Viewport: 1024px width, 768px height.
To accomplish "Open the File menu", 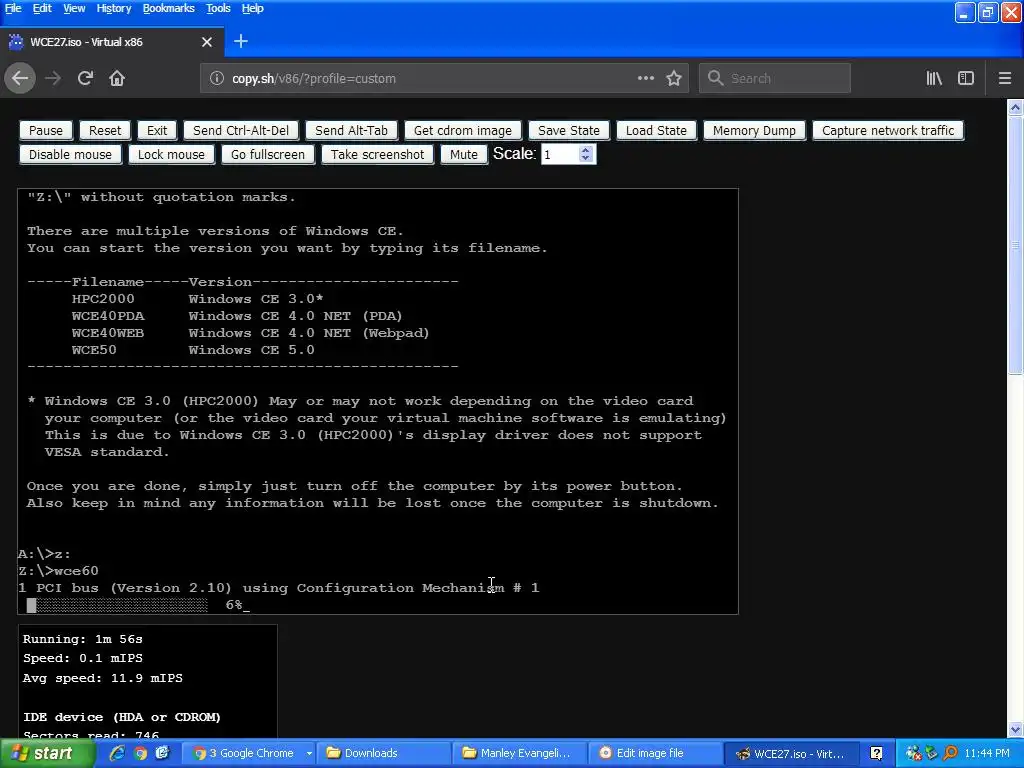I will (13, 8).
